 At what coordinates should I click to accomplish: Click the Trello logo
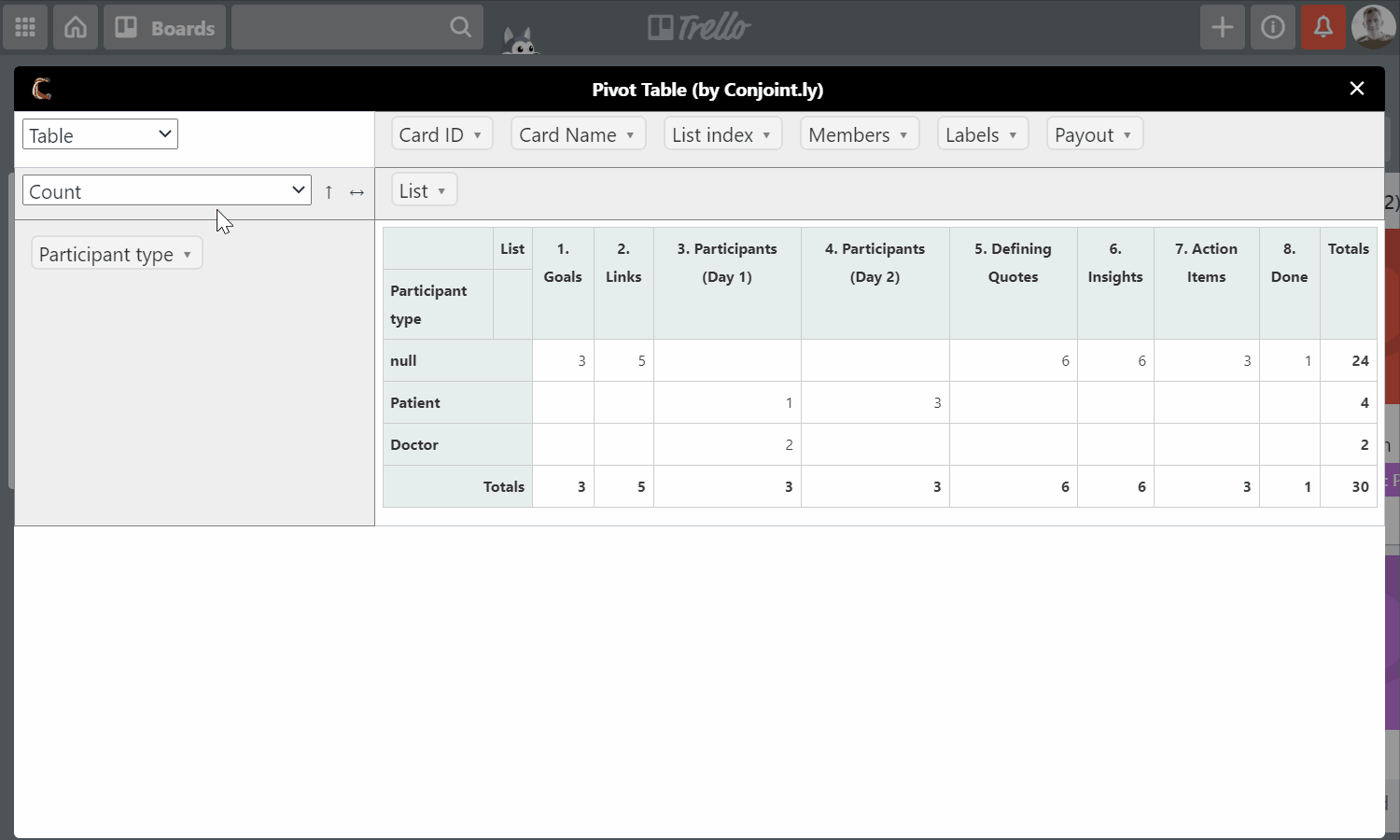(699, 27)
